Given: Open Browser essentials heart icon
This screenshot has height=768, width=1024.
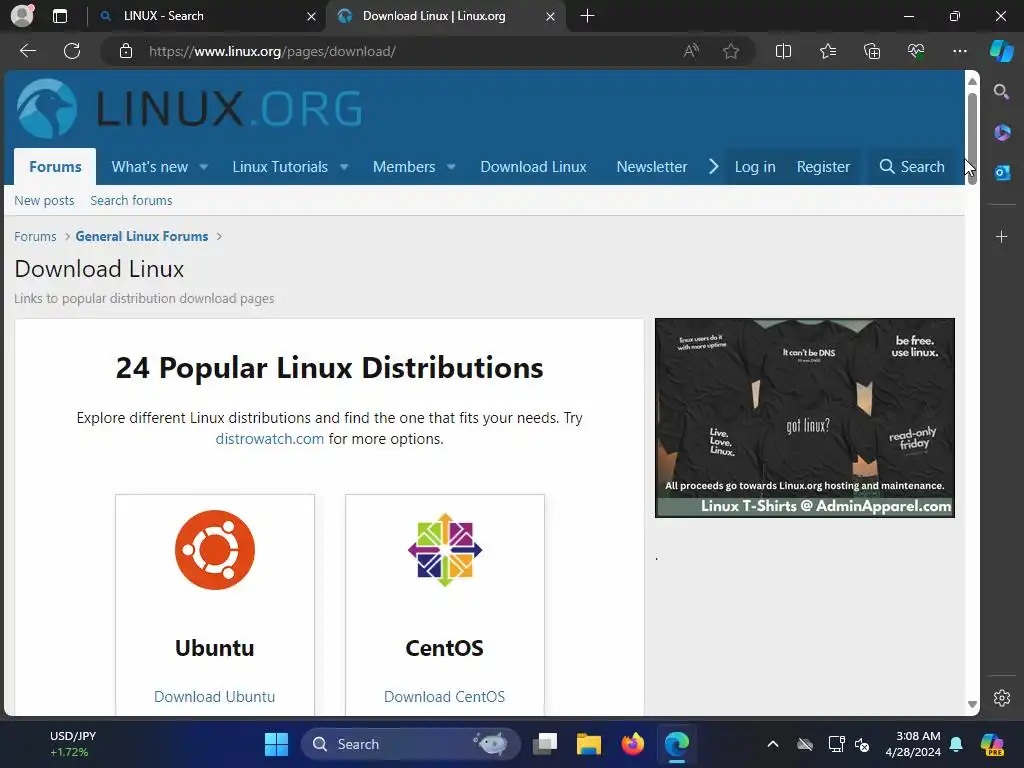Looking at the screenshot, I should click(916, 51).
